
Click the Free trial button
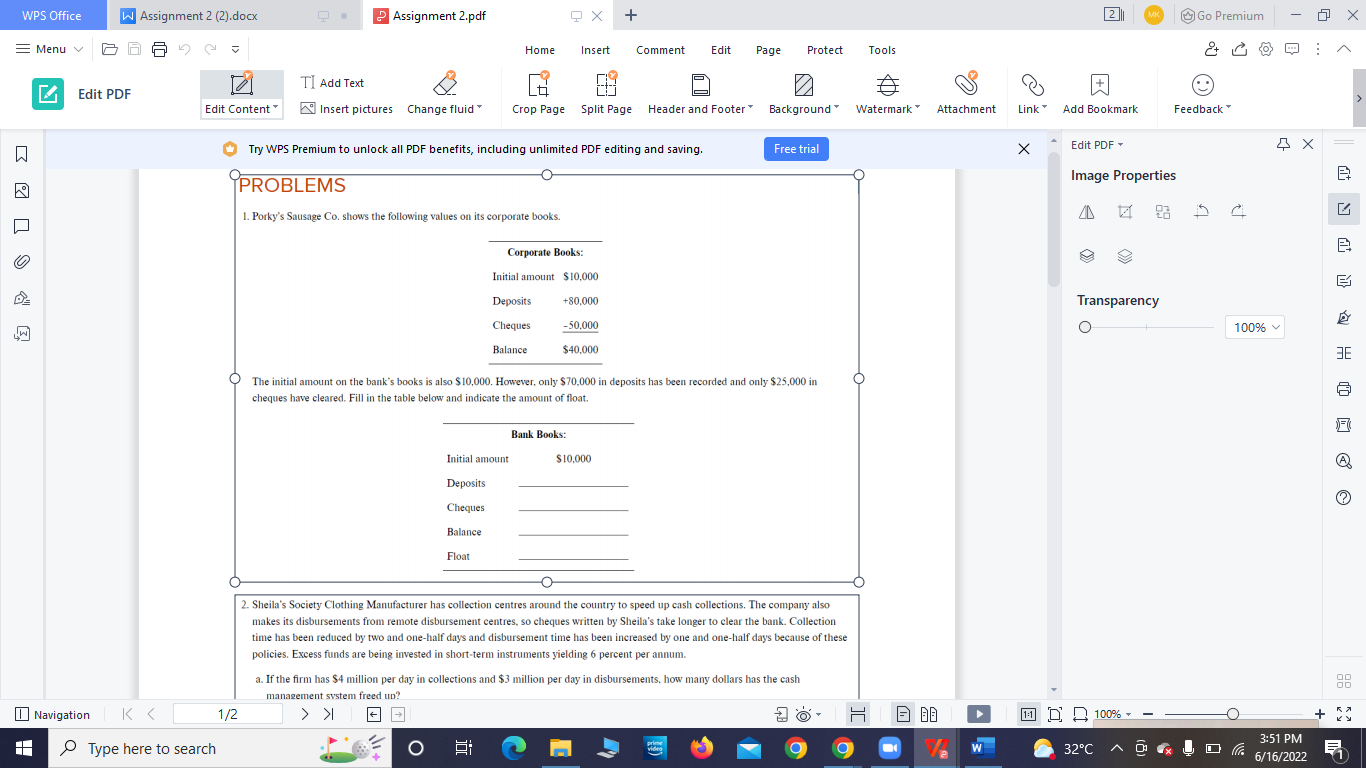796,148
